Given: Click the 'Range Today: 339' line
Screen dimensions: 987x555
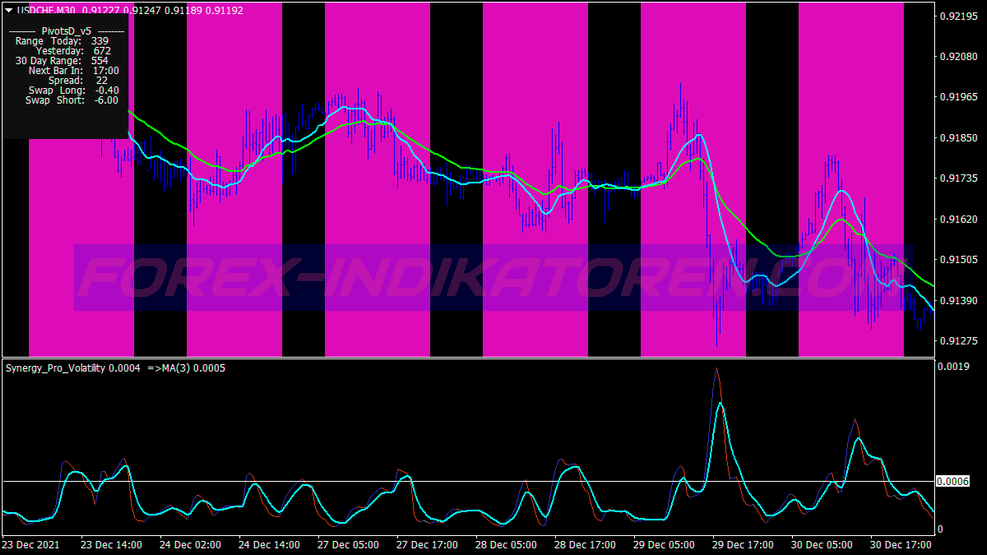Looking at the screenshot, I should point(62,41).
